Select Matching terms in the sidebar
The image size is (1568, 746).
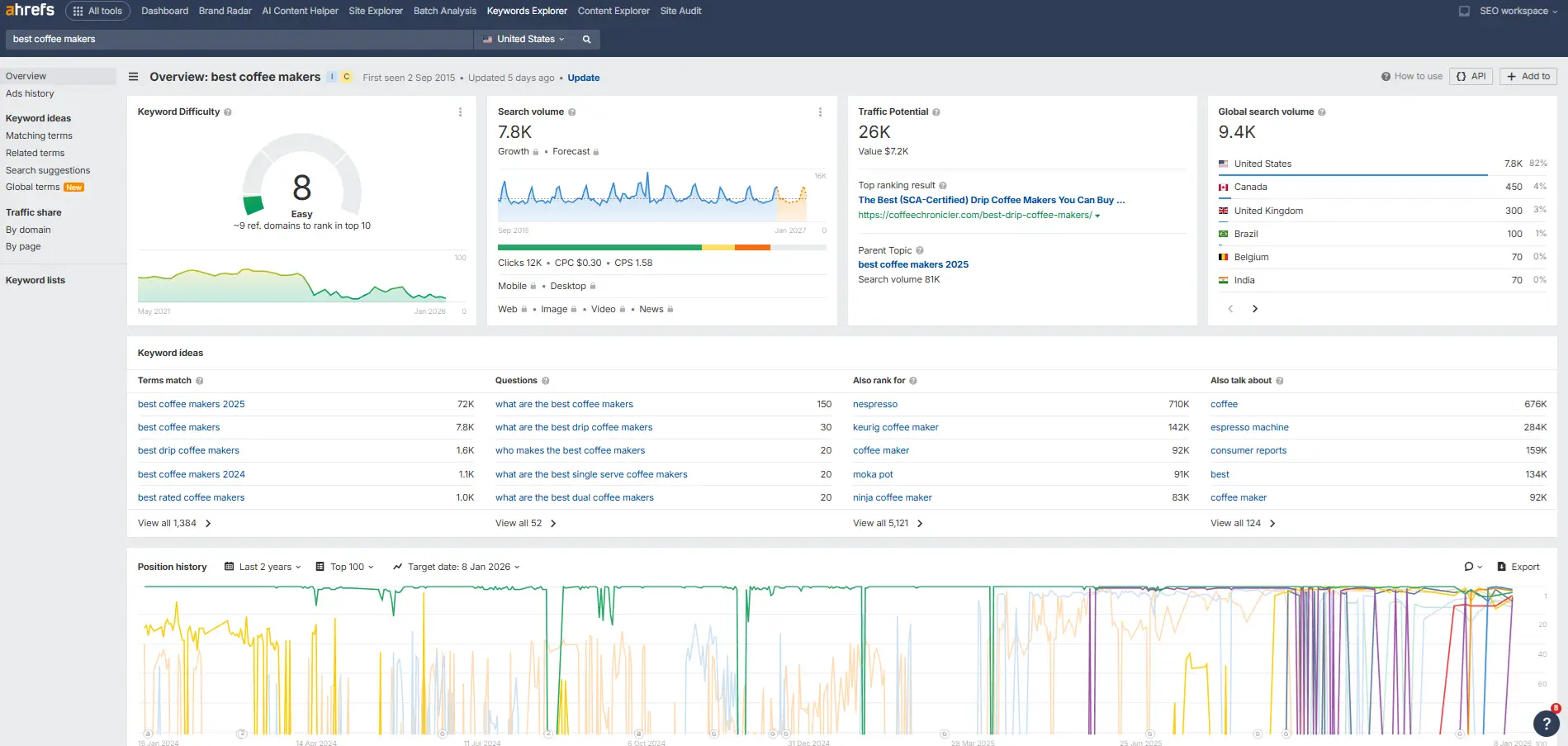(38, 135)
